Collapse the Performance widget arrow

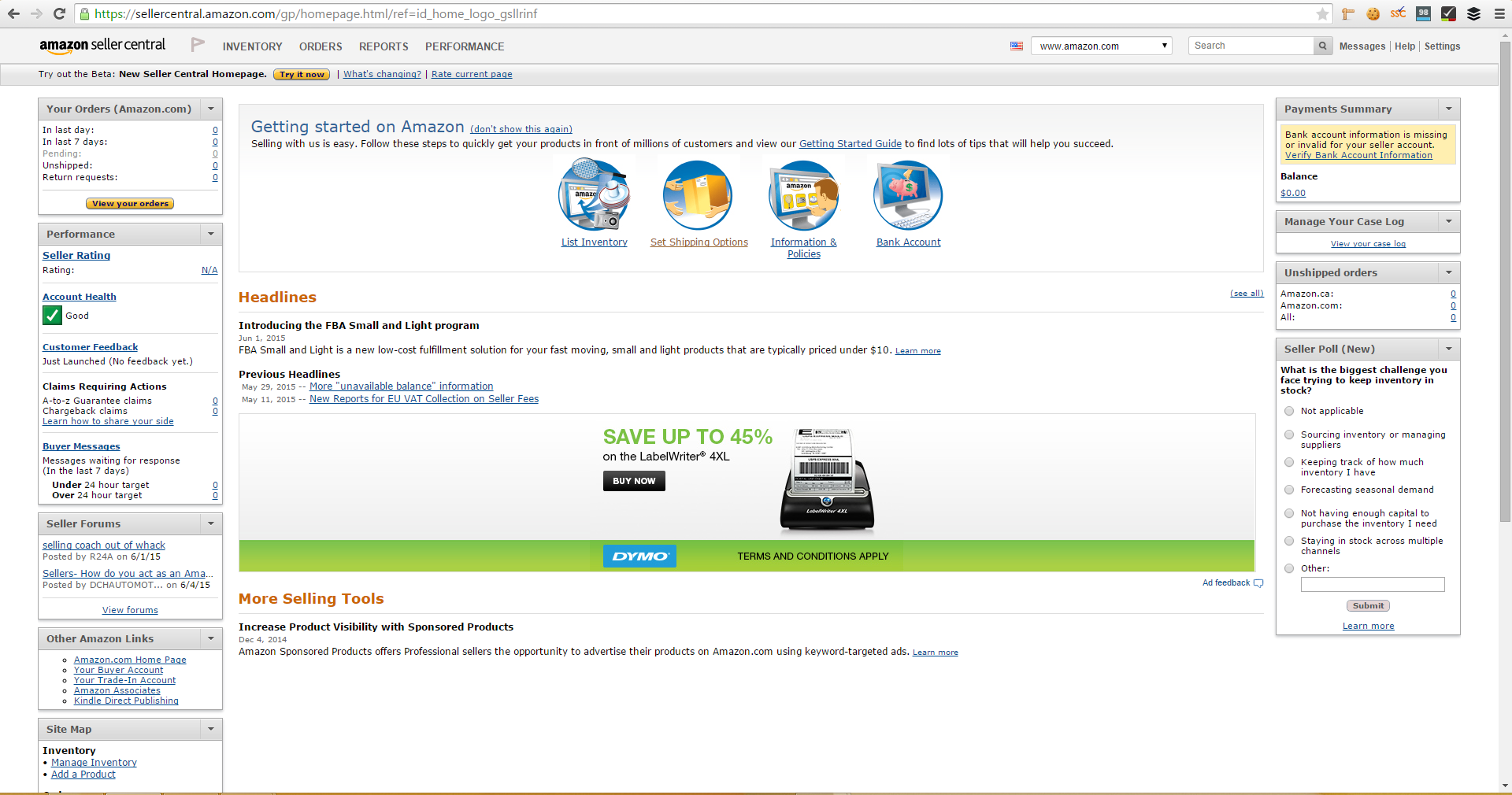click(211, 234)
